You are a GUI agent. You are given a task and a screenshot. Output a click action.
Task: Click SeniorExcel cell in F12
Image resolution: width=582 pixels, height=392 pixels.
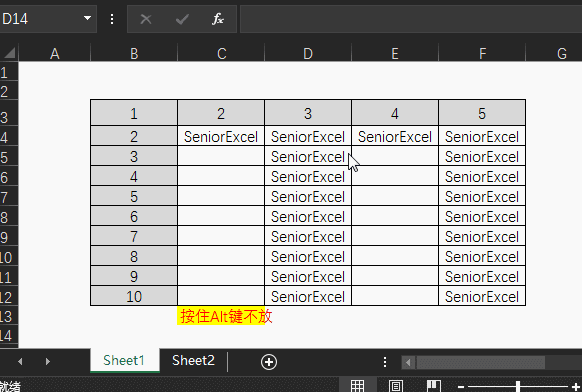click(482, 296)
